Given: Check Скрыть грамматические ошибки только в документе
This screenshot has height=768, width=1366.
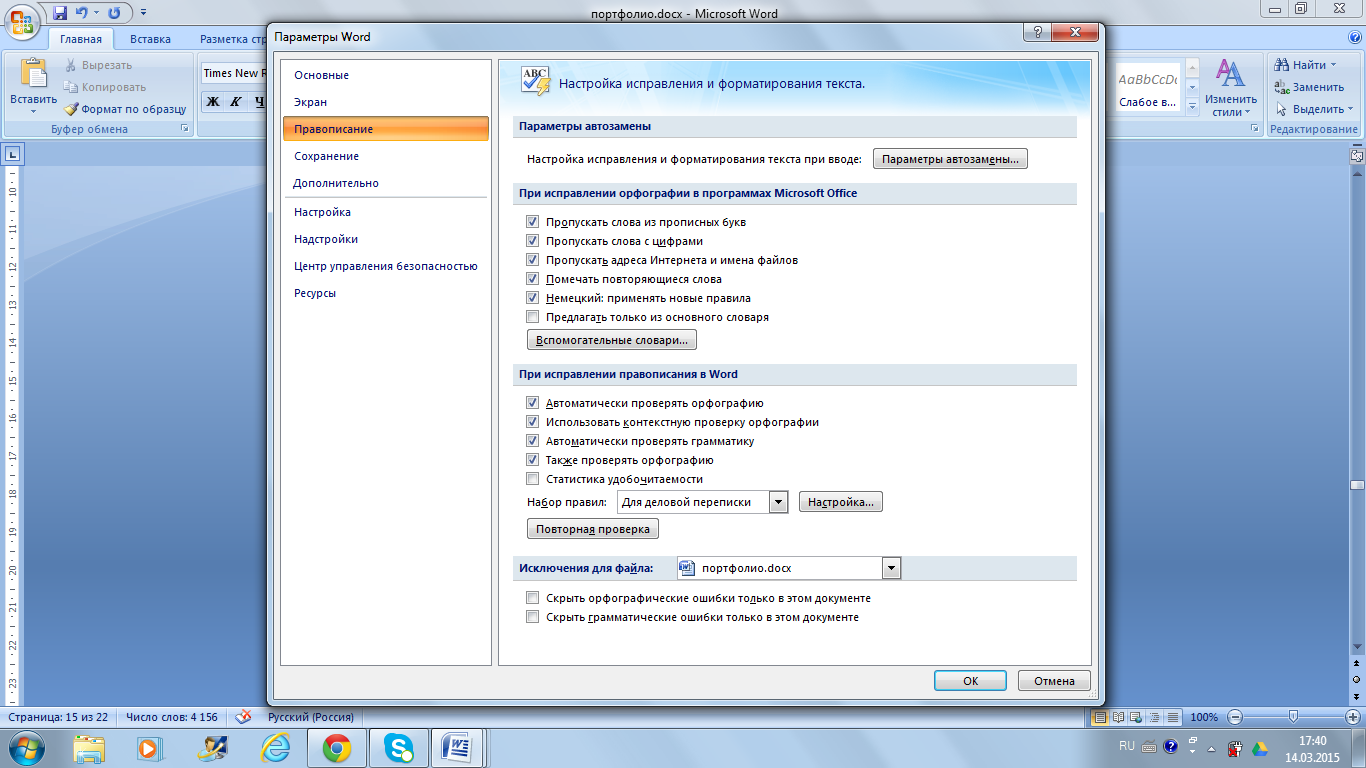Looking at the screenshot, I should click(532, 617).
